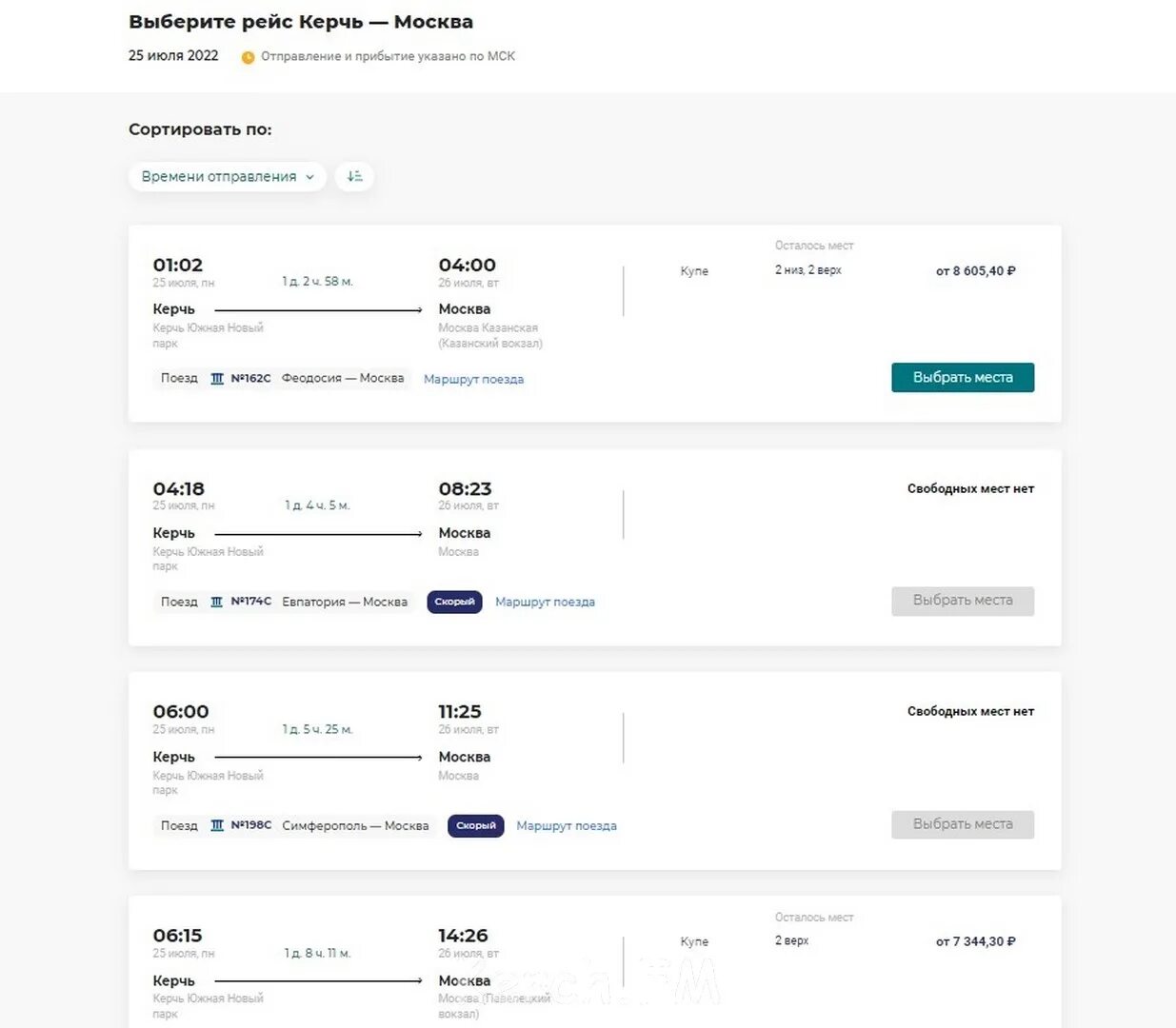Screen dimensions: 1176x1028
Task: Click 'Купе' class on the 06:15 train
Action: click(x=694, y=941)
